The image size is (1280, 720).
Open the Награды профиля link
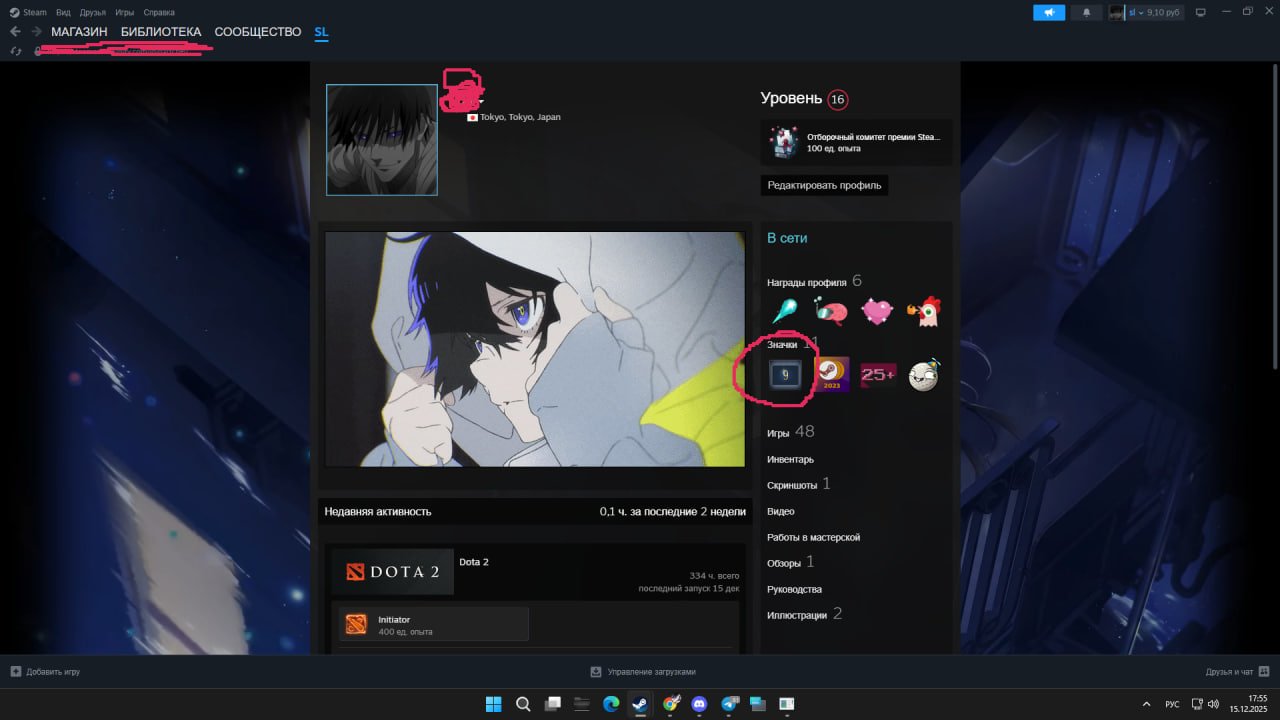tap(807, 282)
